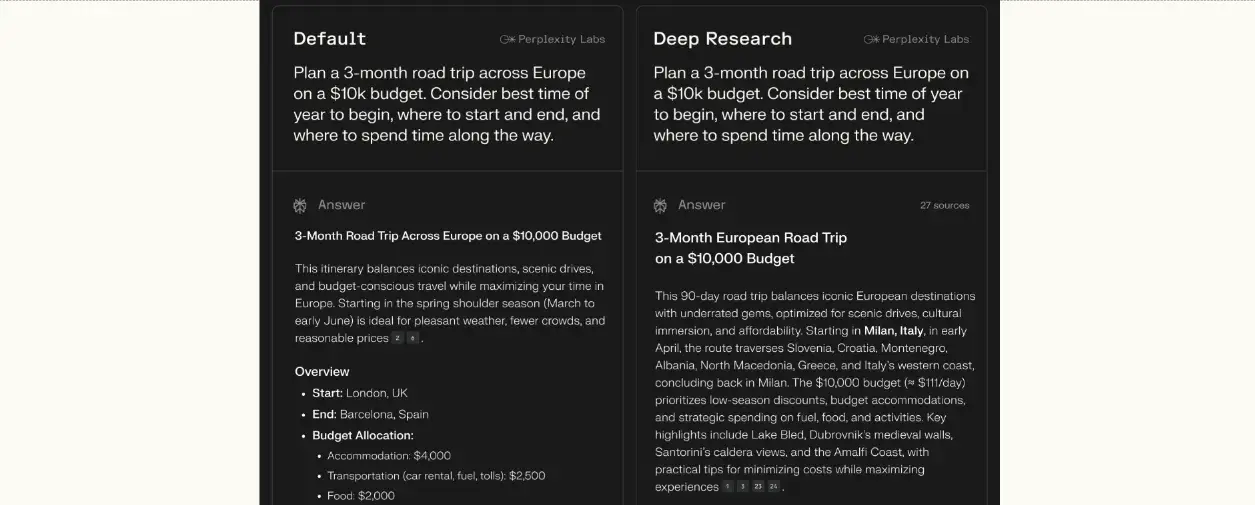Open citation badge 24 after "experiences"
This screenshot has height=505, width=1255.
[773, 487]
